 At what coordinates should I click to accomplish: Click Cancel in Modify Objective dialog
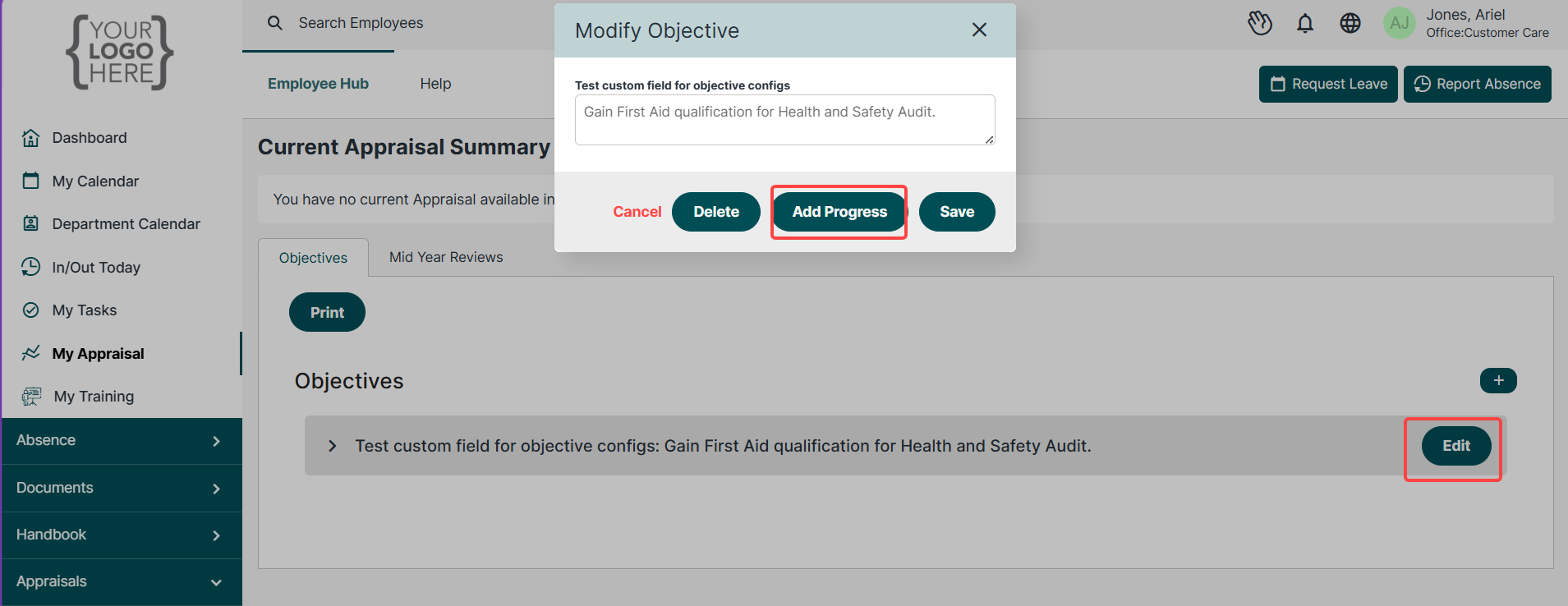click(637, 212)
